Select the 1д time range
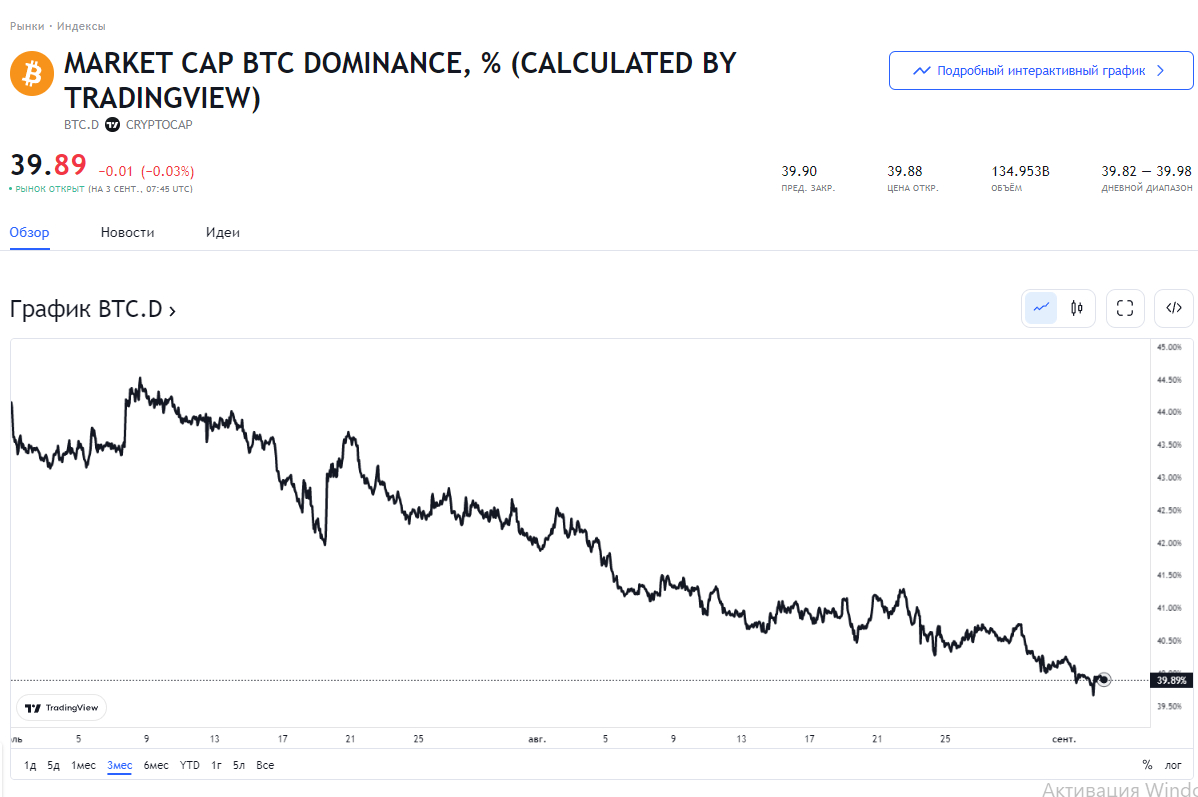The height and width of the screenshot is (797, 1198). [30, 765]
